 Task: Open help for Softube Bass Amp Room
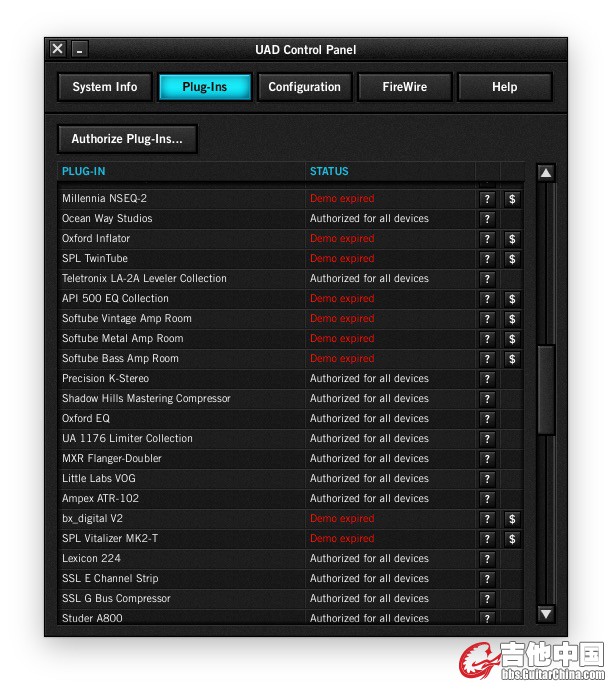pyautogui.click(x=487, y=360)
